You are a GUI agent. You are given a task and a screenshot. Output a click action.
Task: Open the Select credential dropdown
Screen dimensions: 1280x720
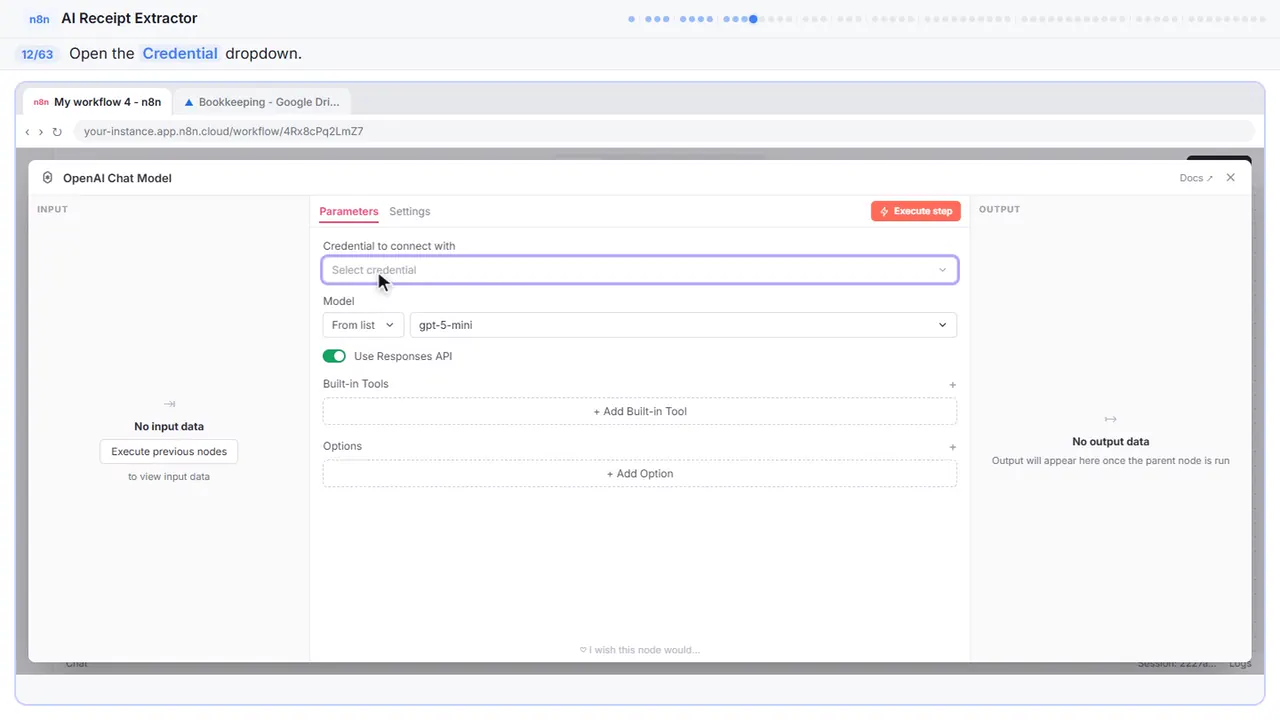640,270
